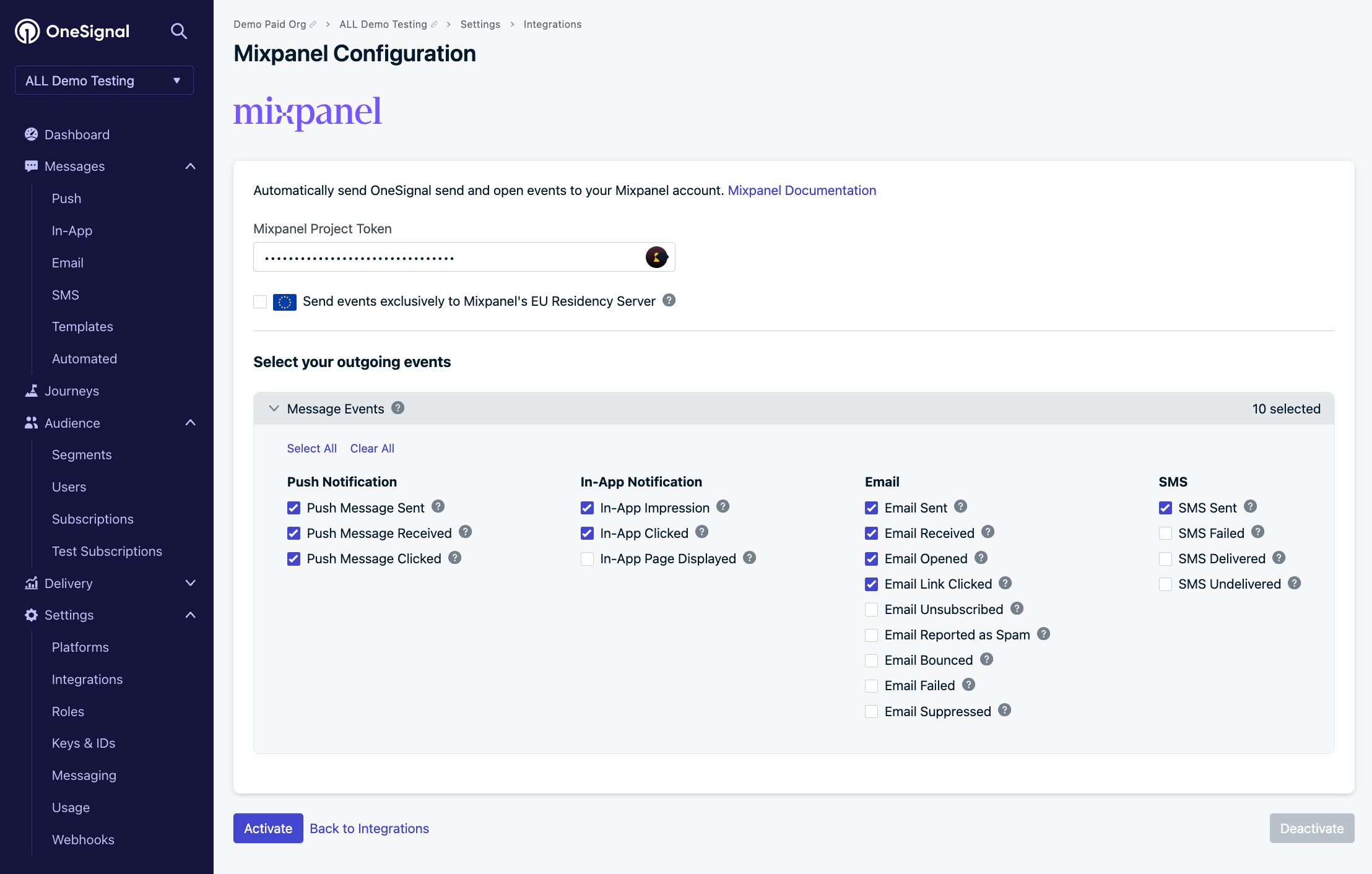Check In-App Page Displayed
Screen dimensions: 1372x874
click(587, 558)
